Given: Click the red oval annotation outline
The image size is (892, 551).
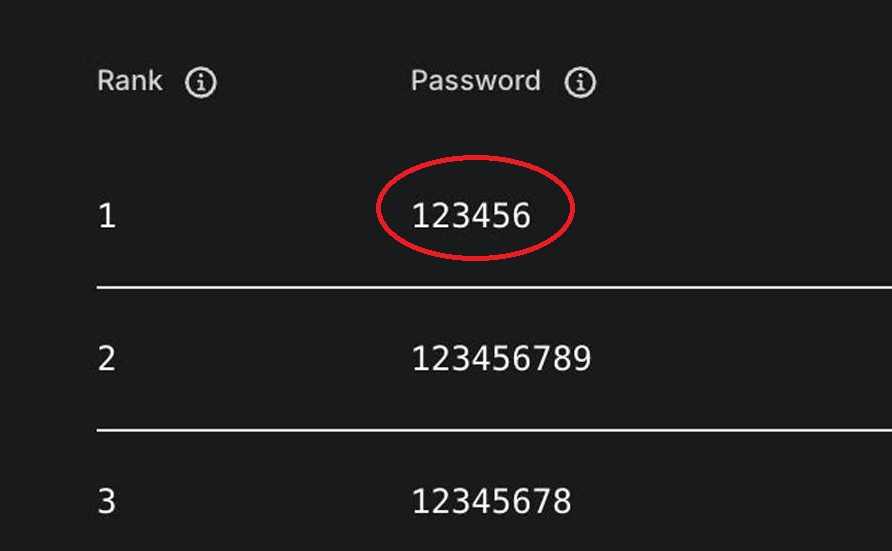Looking at the screenshot, I should 572,207.
